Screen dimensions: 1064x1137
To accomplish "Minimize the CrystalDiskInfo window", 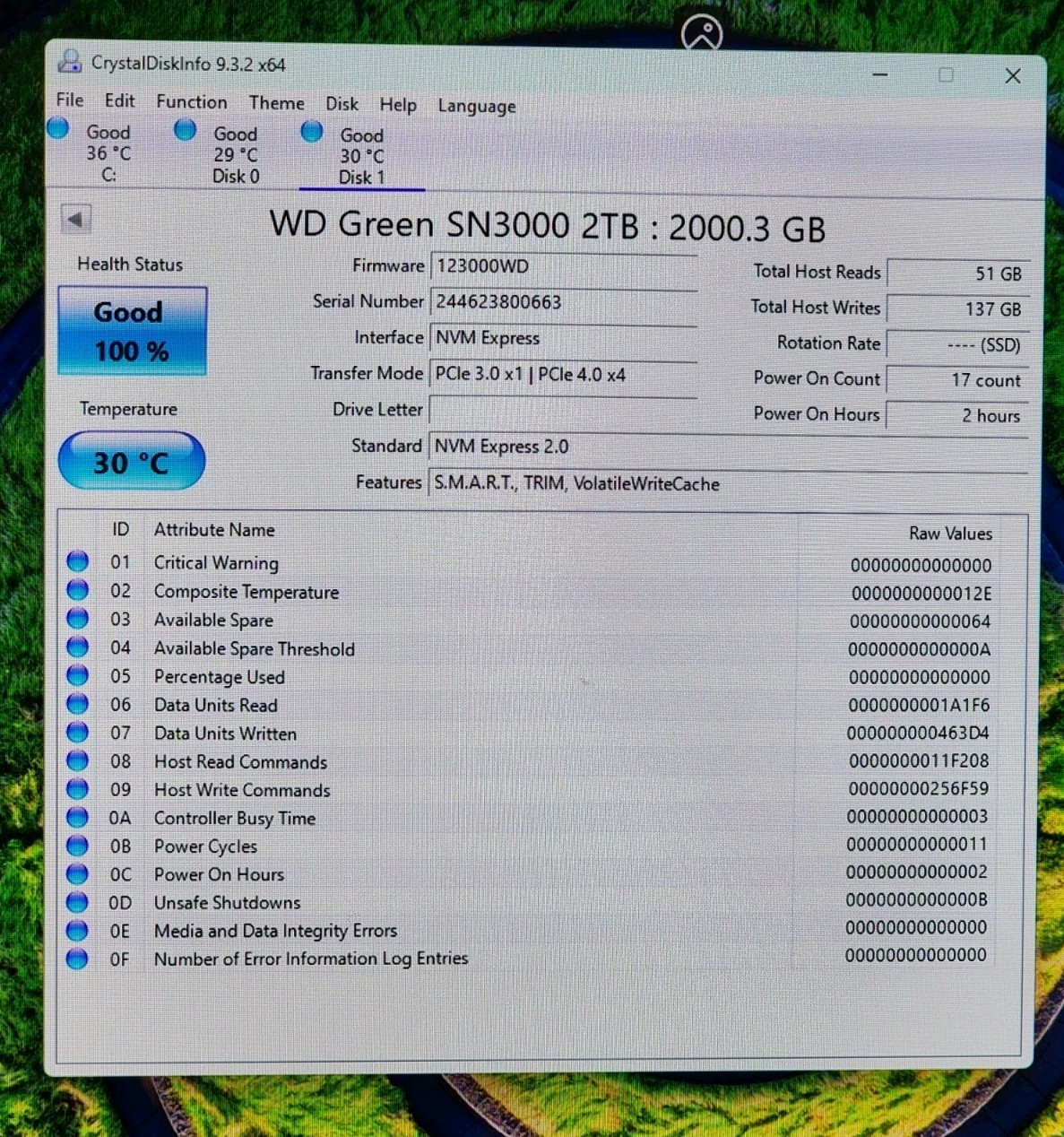I will coord(880,74).
